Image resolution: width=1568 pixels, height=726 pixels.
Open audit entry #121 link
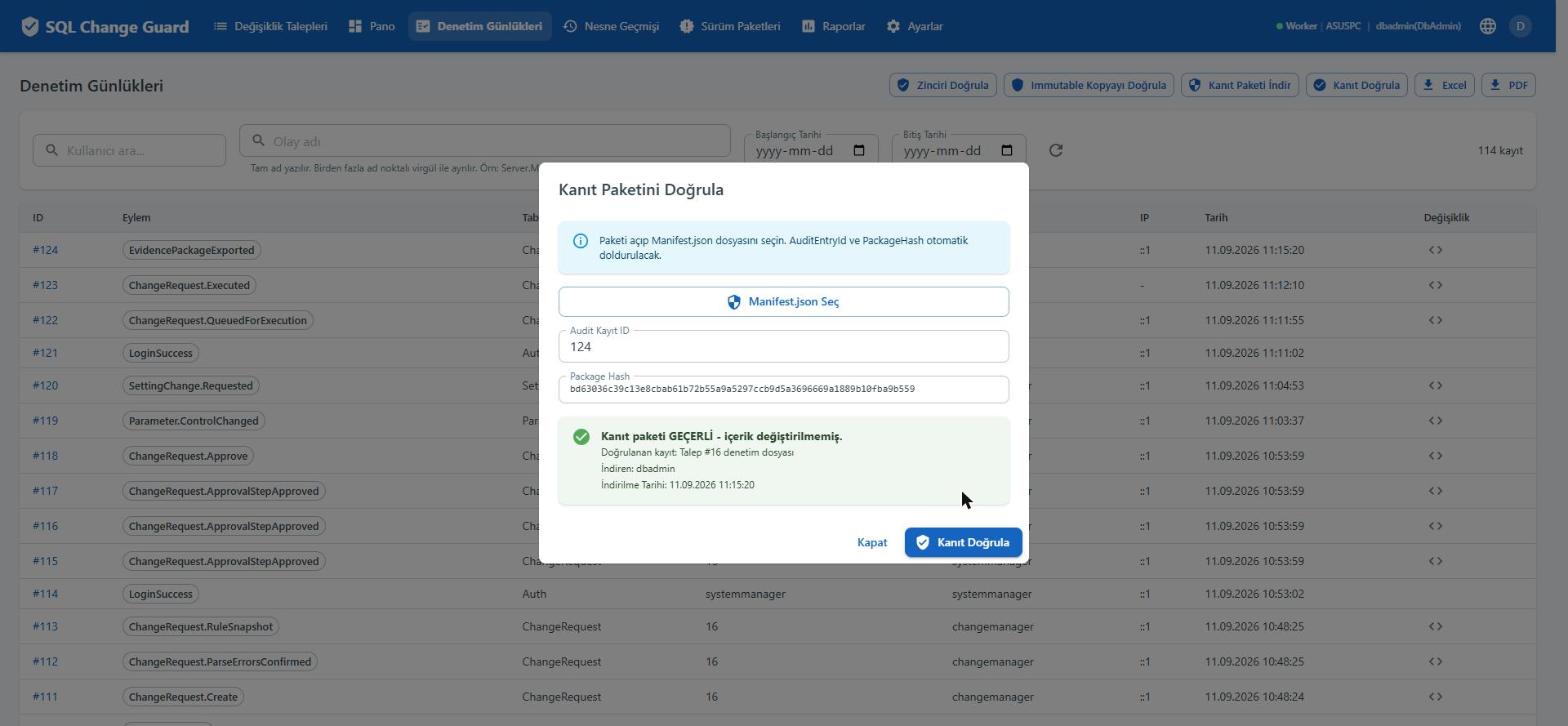(x=45, y=353)
